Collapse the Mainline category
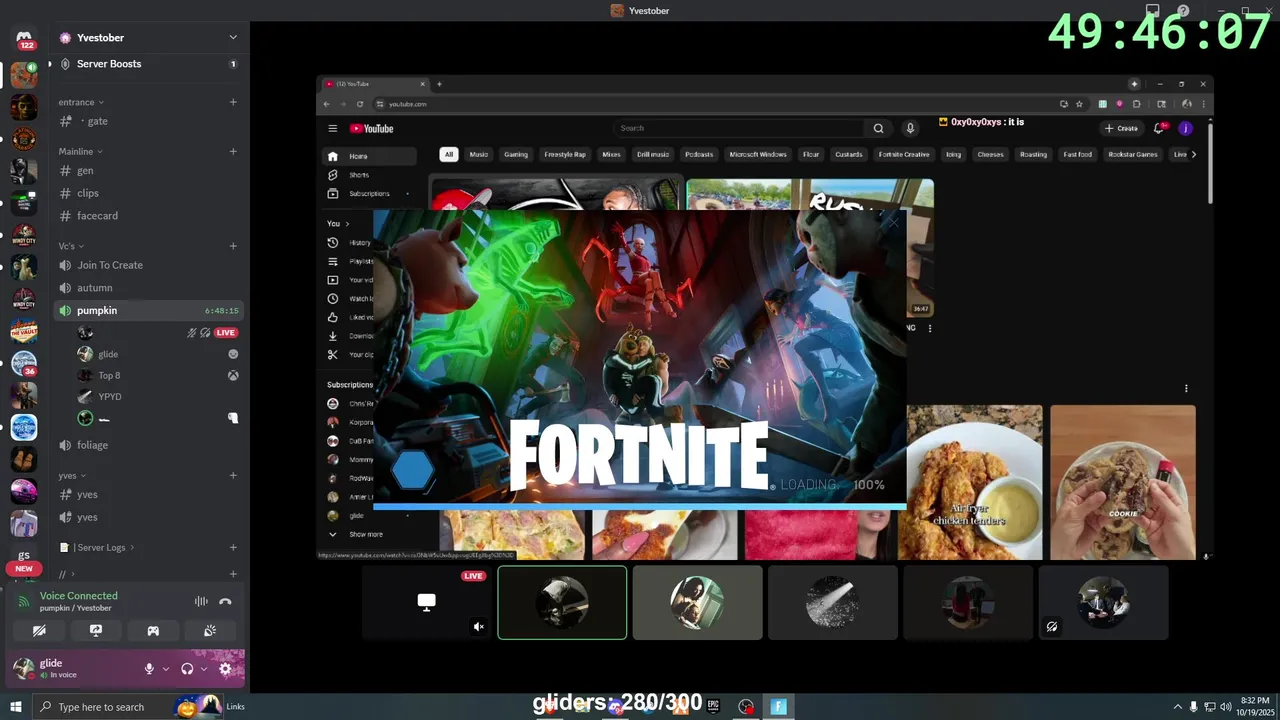 (81, 152)
